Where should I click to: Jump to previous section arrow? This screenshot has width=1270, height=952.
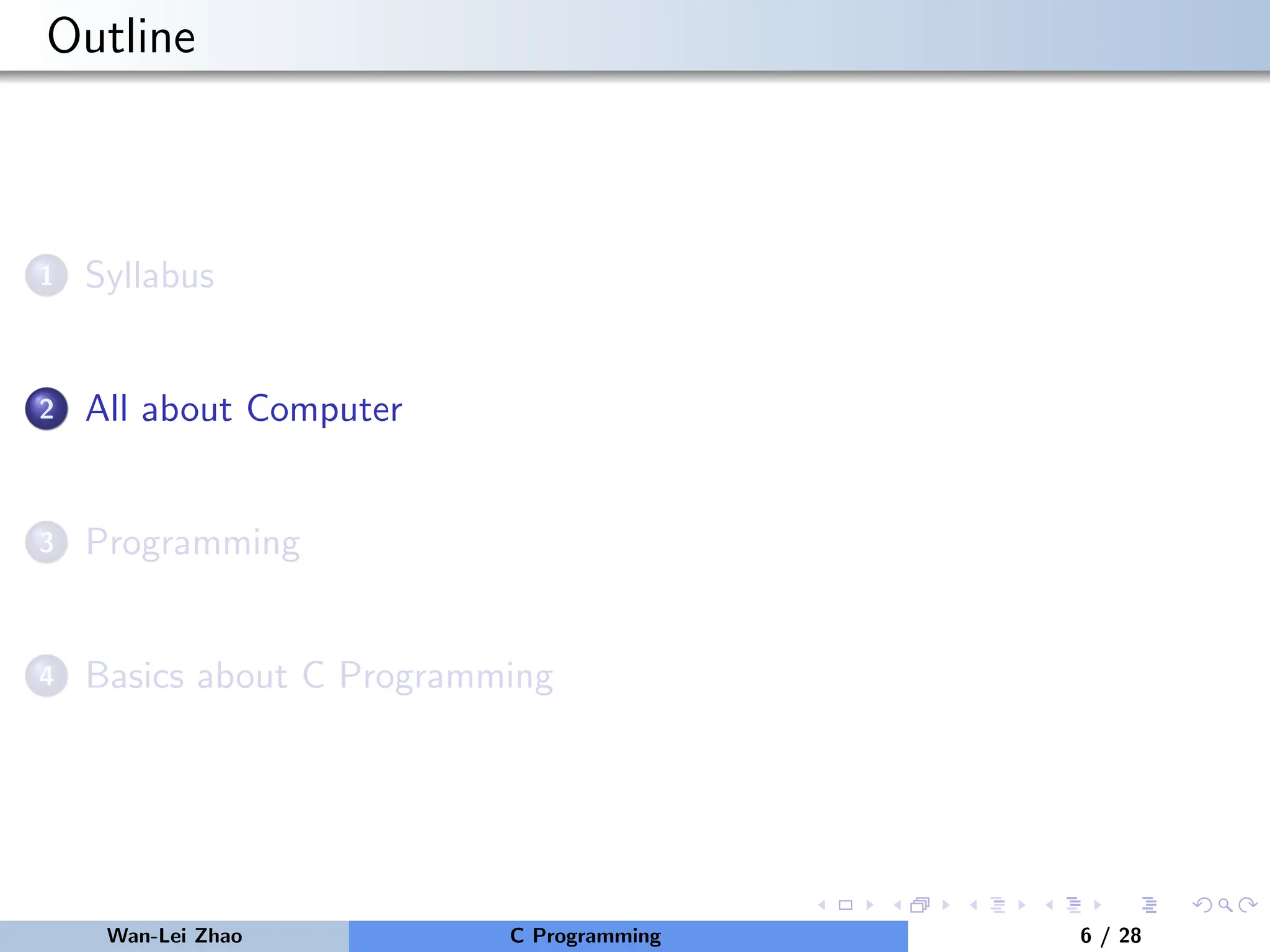point(1049,905)
